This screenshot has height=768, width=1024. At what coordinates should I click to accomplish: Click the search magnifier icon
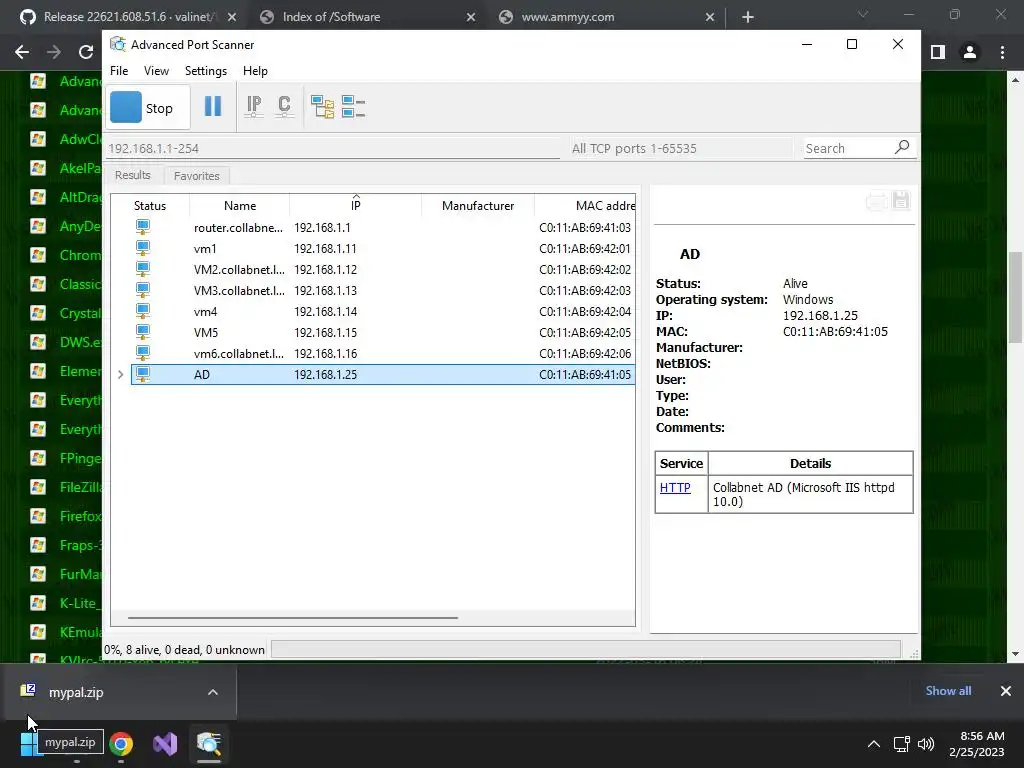click(x=902, y=147)
